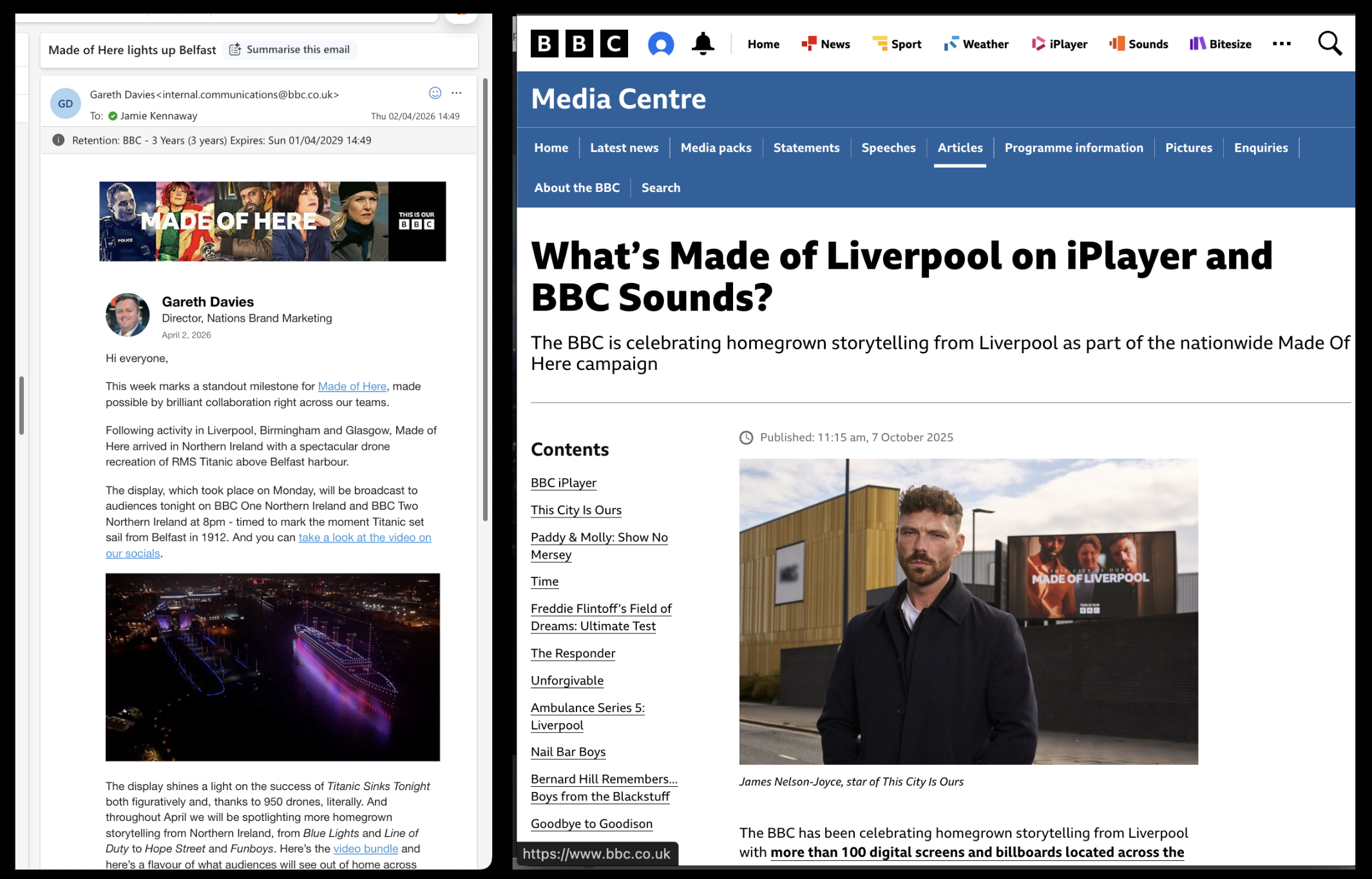
Task: Open the Media Centre Search tab
Action: [660, 188]
